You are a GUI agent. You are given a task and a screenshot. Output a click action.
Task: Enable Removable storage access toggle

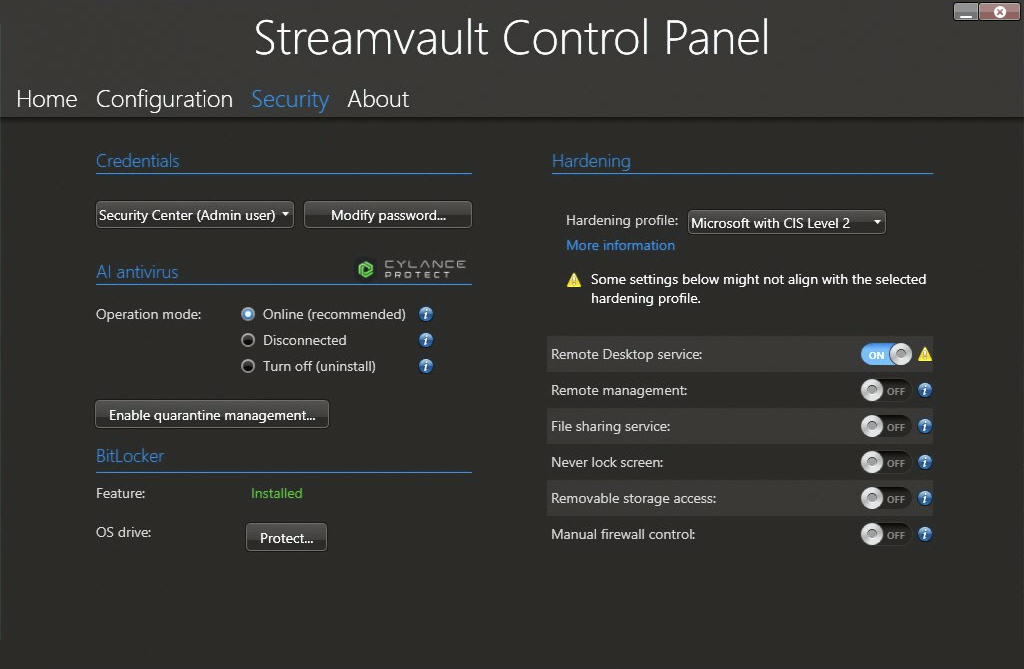[x=886, y=498]
